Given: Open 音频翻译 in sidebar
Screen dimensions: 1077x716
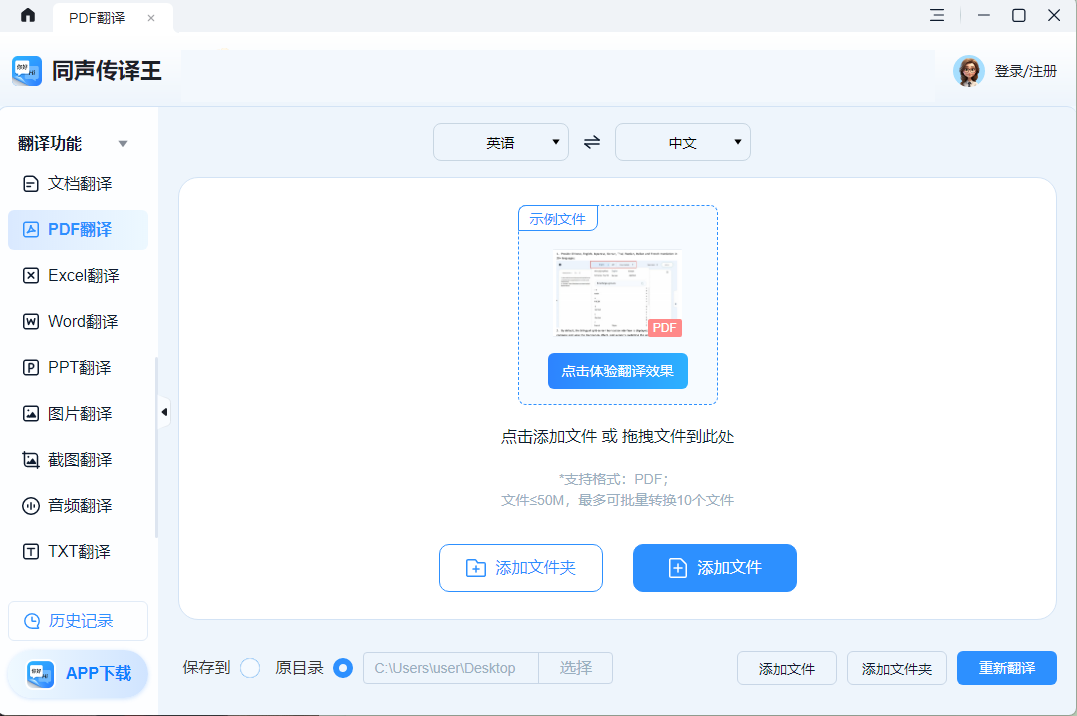Looking at the screenshot, I should click(78, 506).
